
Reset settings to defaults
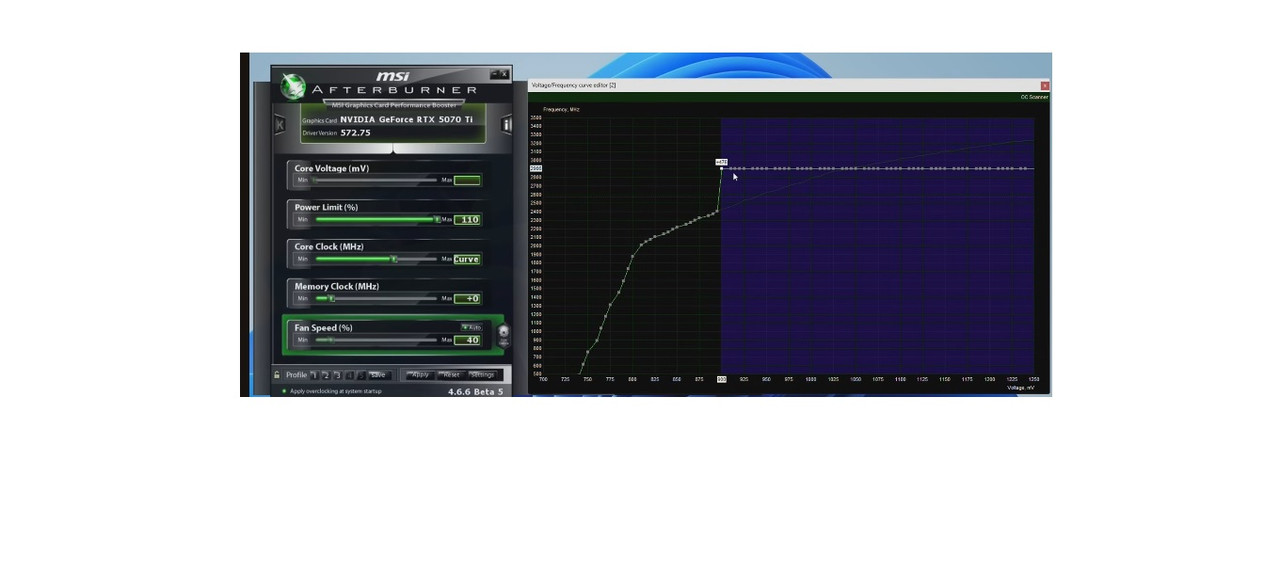pos(451,375)
